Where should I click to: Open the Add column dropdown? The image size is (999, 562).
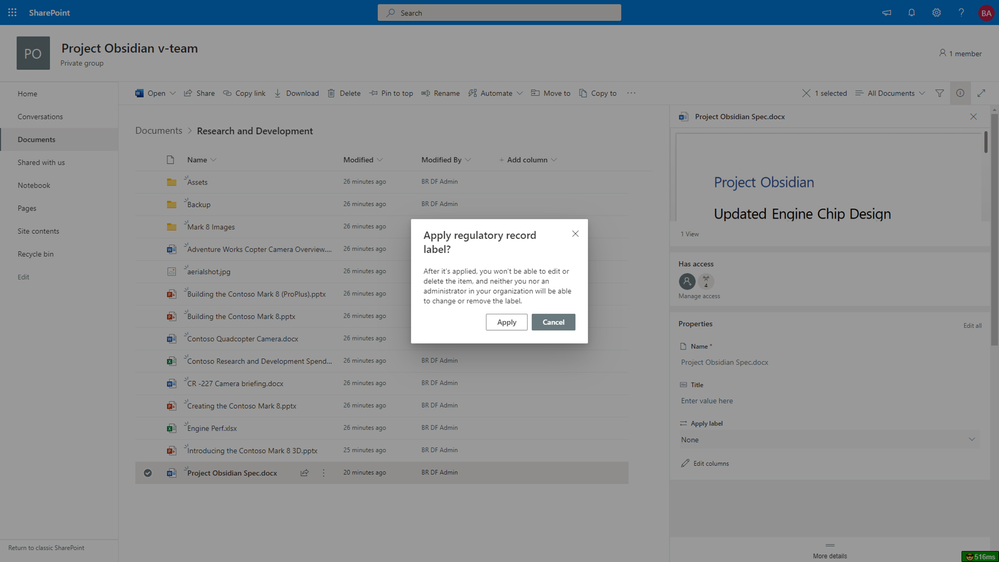[x=554, y=160]
